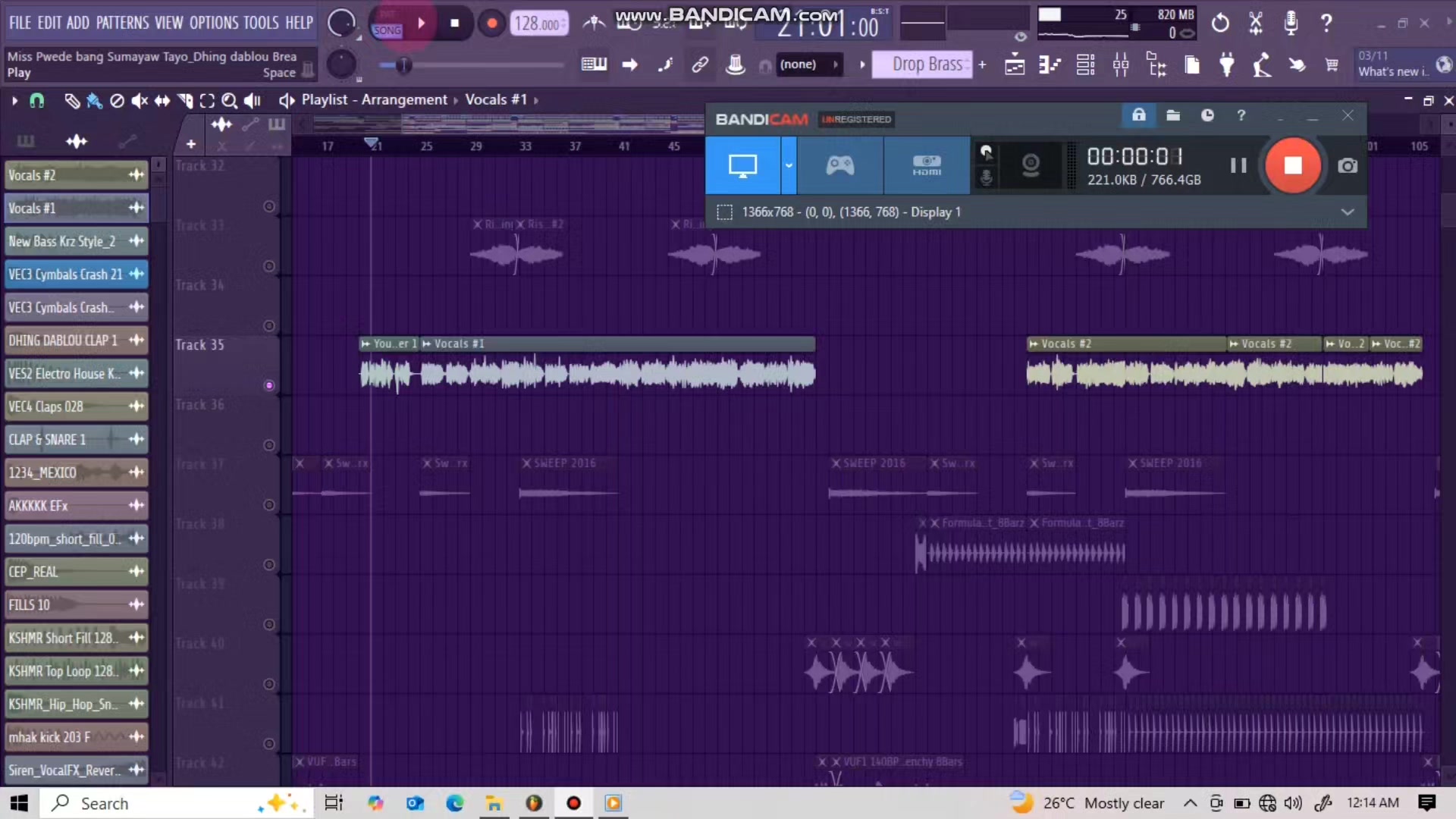Viewport: 1456px width, 819px height.
Task: Stop playback with the transport stop button
Action: click(x=454, y=24)
